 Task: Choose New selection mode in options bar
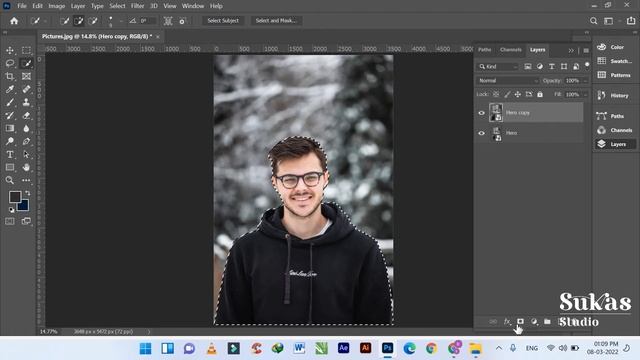(64, 21)
